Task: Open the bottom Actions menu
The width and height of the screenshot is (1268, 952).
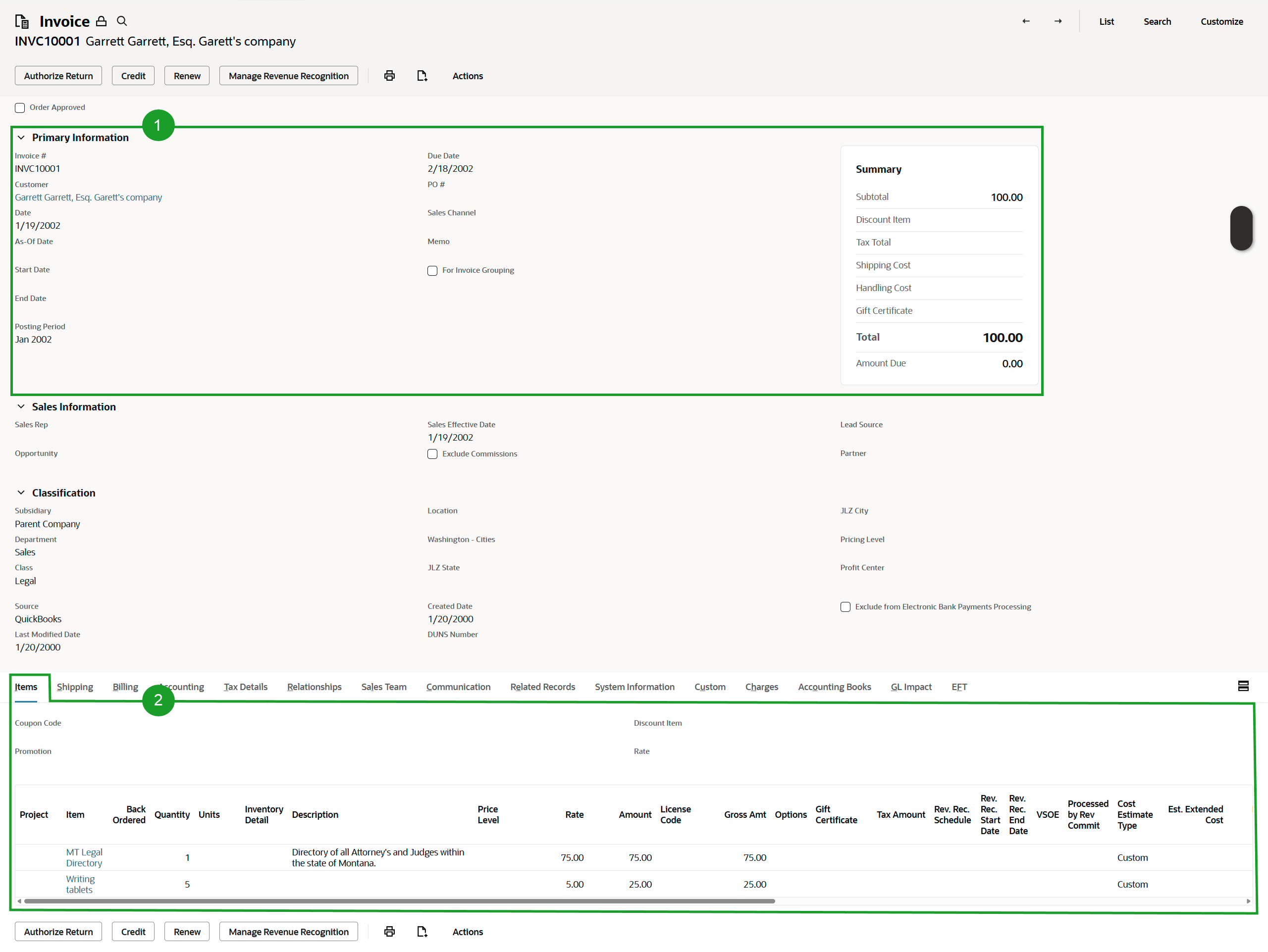Action: click(467, 931)
